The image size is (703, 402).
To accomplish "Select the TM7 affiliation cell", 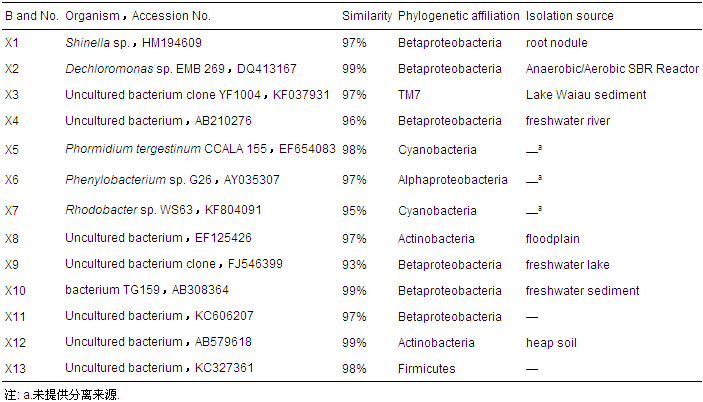I will [x=408, y=95].
